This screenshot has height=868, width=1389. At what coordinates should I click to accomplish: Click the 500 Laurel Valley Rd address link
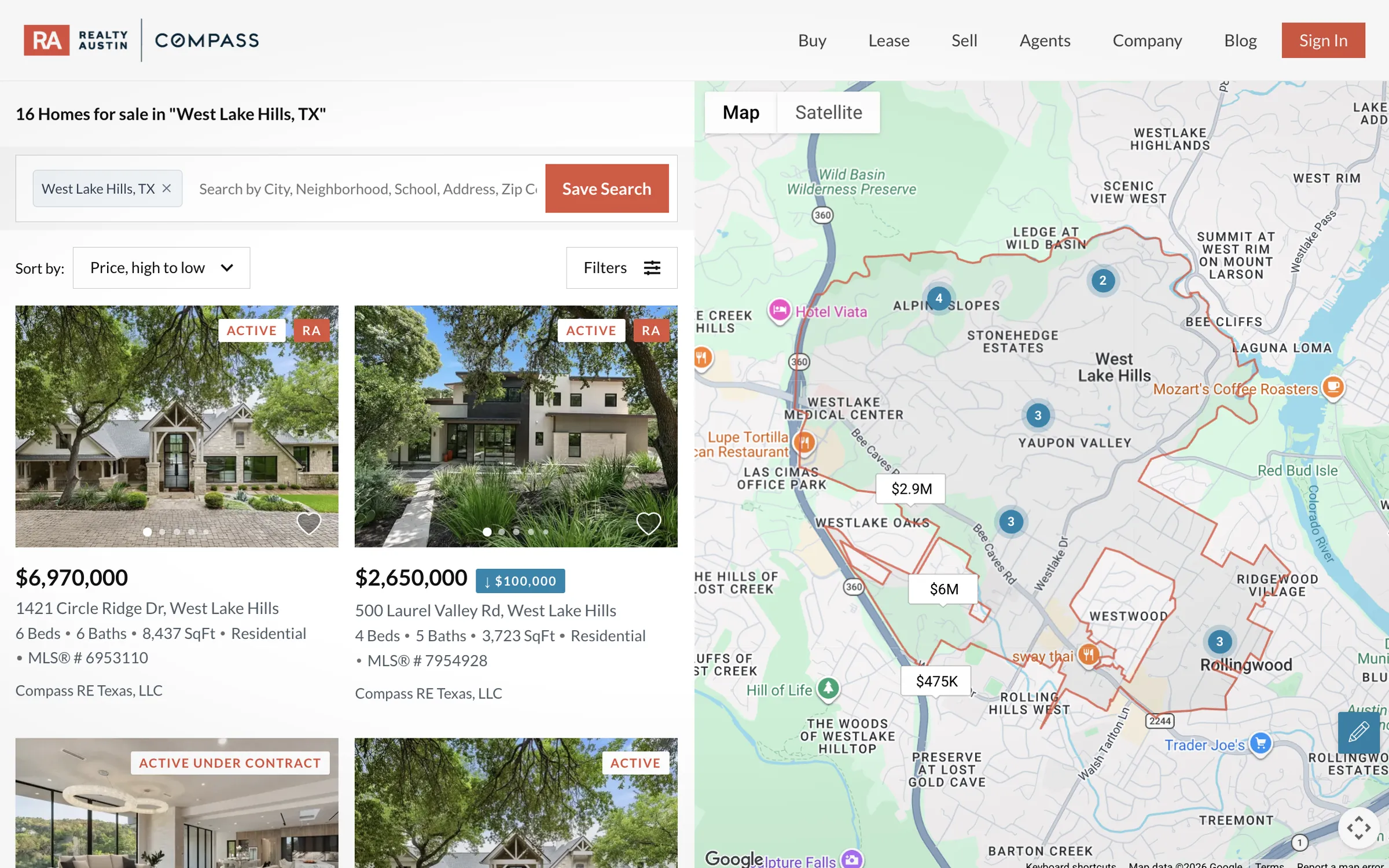point(486,610)
